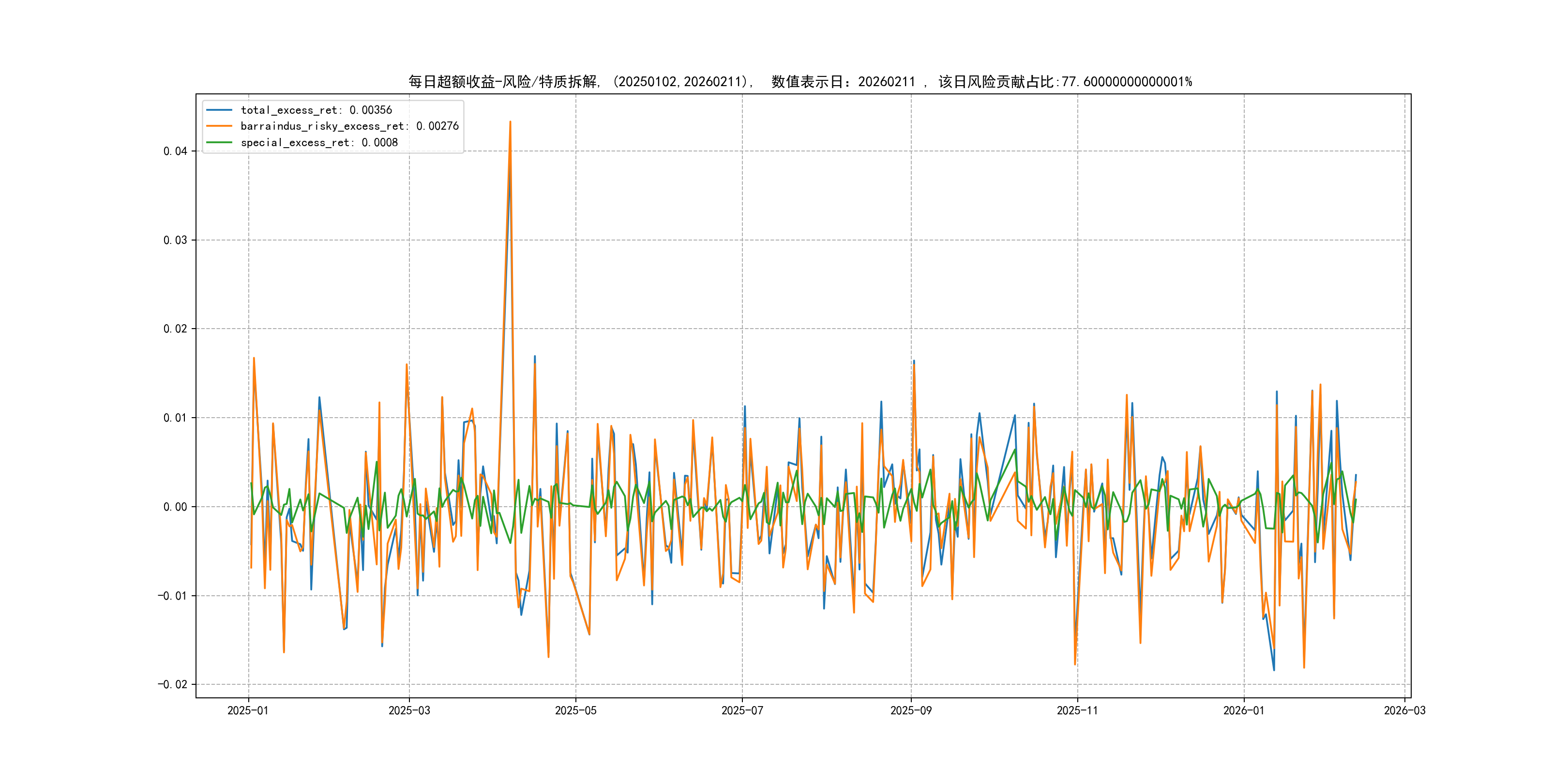Click the 2025-07 x-axis tick label
The width and height of the screenshot is (1568, 784).
click(742, 710)
